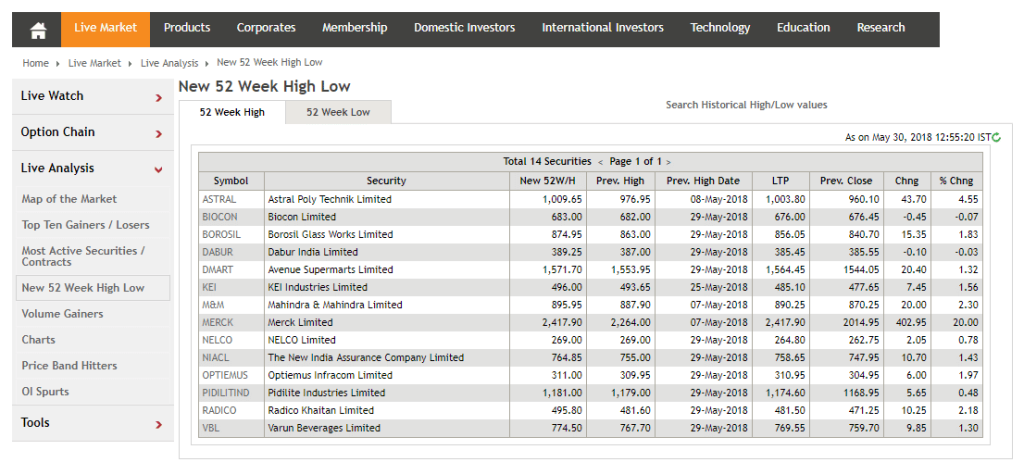Click Home in the breadcrumb
This screenshot has height=462, width=1024.
[x=35, y=63]
